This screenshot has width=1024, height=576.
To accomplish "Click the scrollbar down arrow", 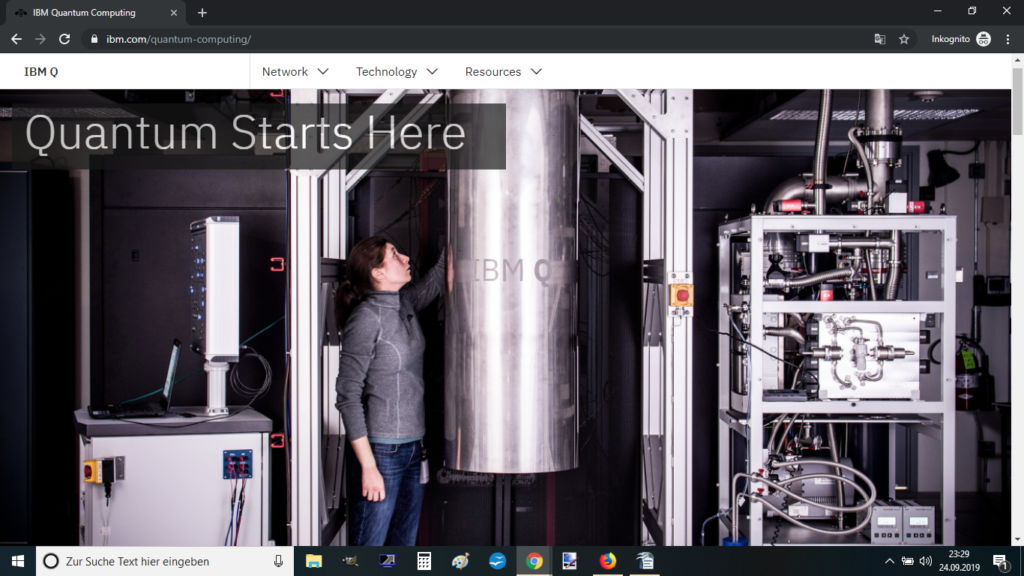I will click(x=1017, y=539).
